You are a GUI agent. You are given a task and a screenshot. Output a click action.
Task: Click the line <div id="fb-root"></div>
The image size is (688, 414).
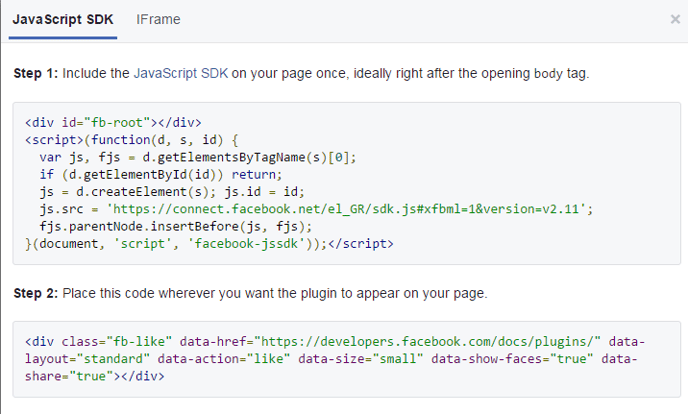point(113,122)
